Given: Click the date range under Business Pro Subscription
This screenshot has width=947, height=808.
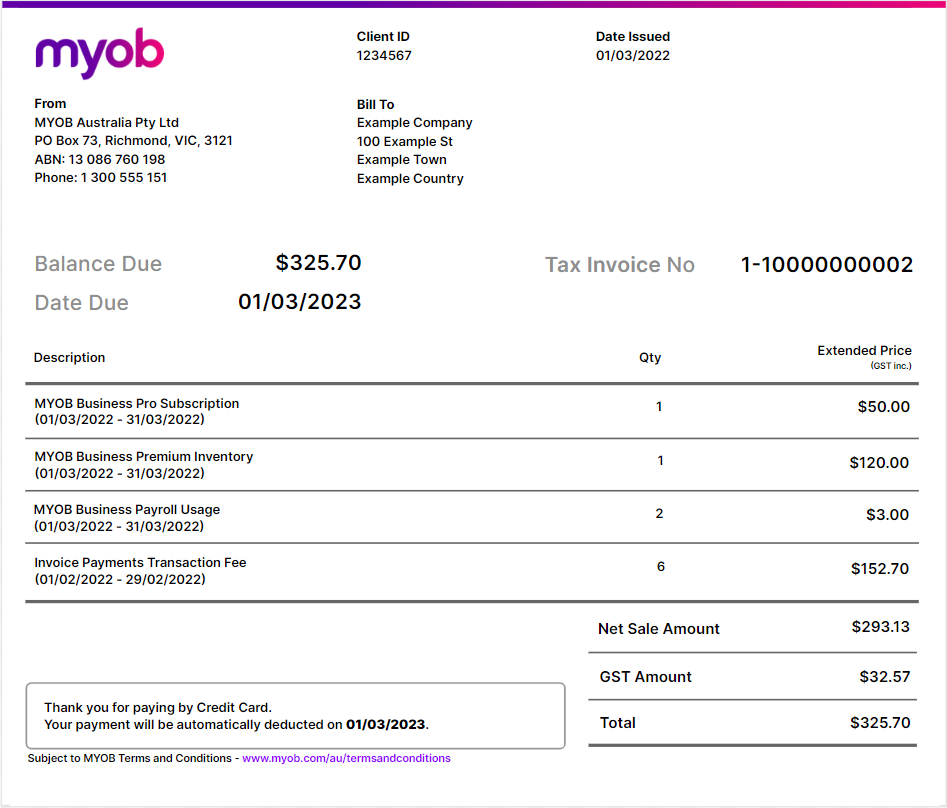Looking at the screenshot, I should click(x=120, y=420).
